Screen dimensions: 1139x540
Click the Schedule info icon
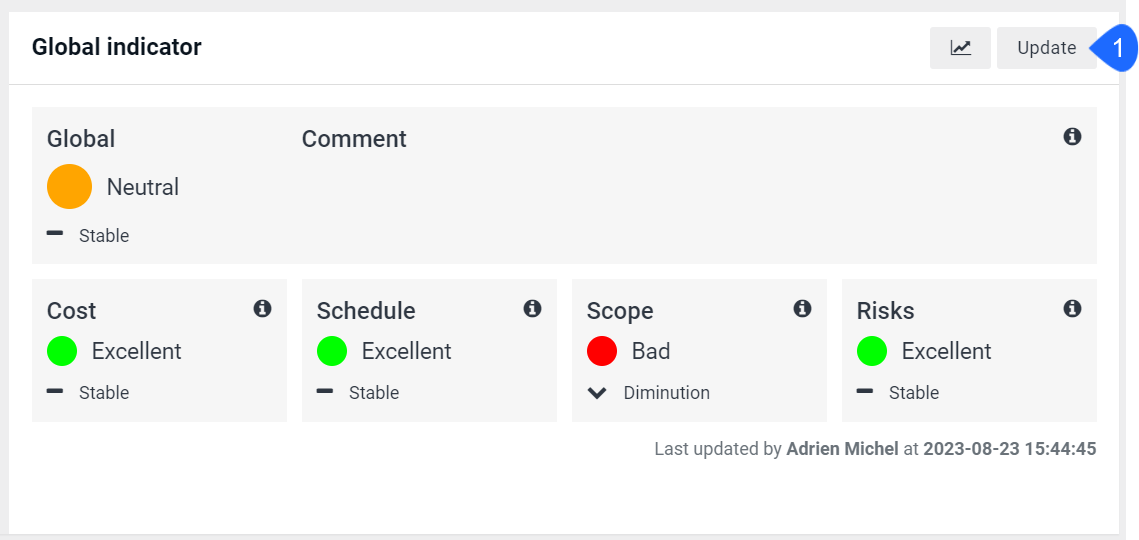[x=532, y=308]
